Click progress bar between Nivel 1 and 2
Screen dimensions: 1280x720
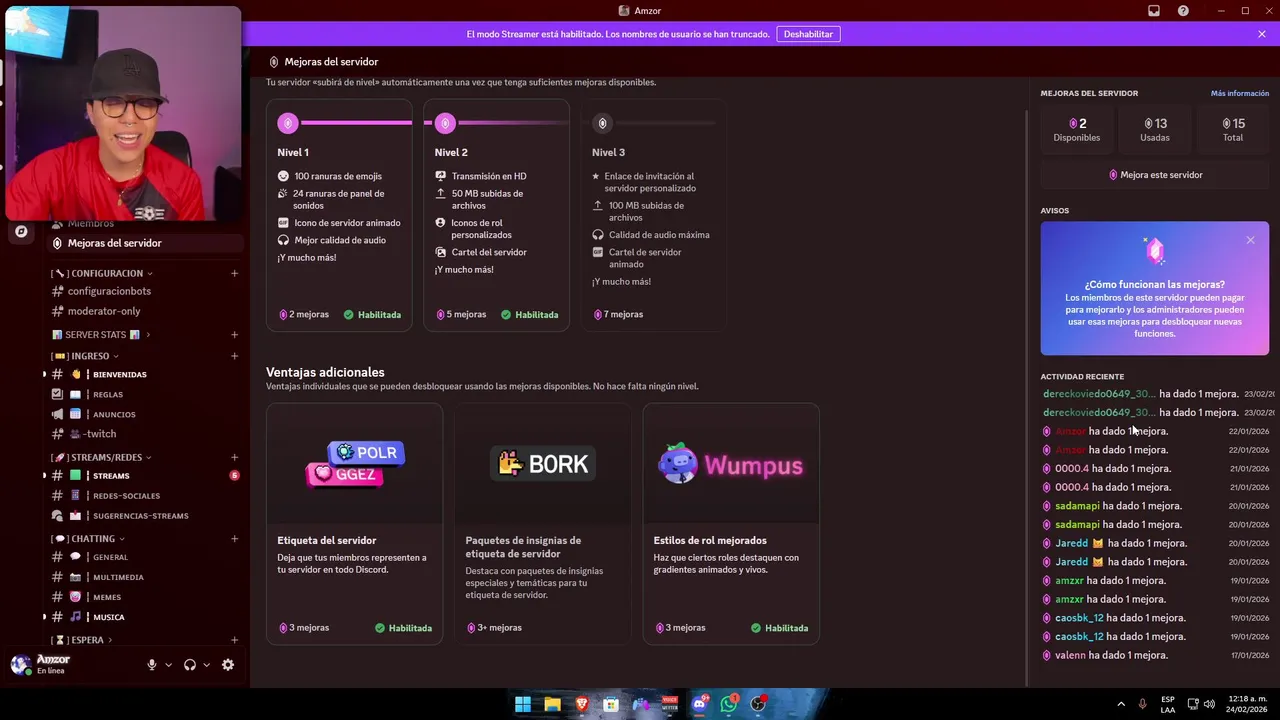pyautogui.click(x=355, y=123)
